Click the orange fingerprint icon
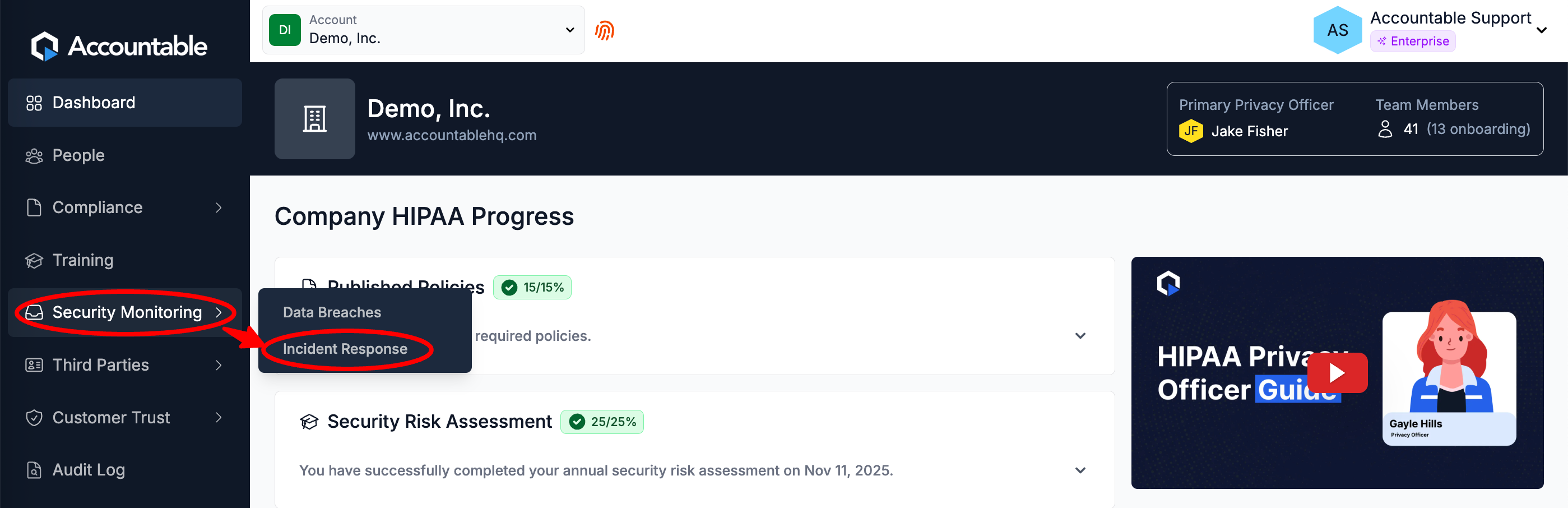Viewport: 1568px width, 508px height. coord(605,30)
